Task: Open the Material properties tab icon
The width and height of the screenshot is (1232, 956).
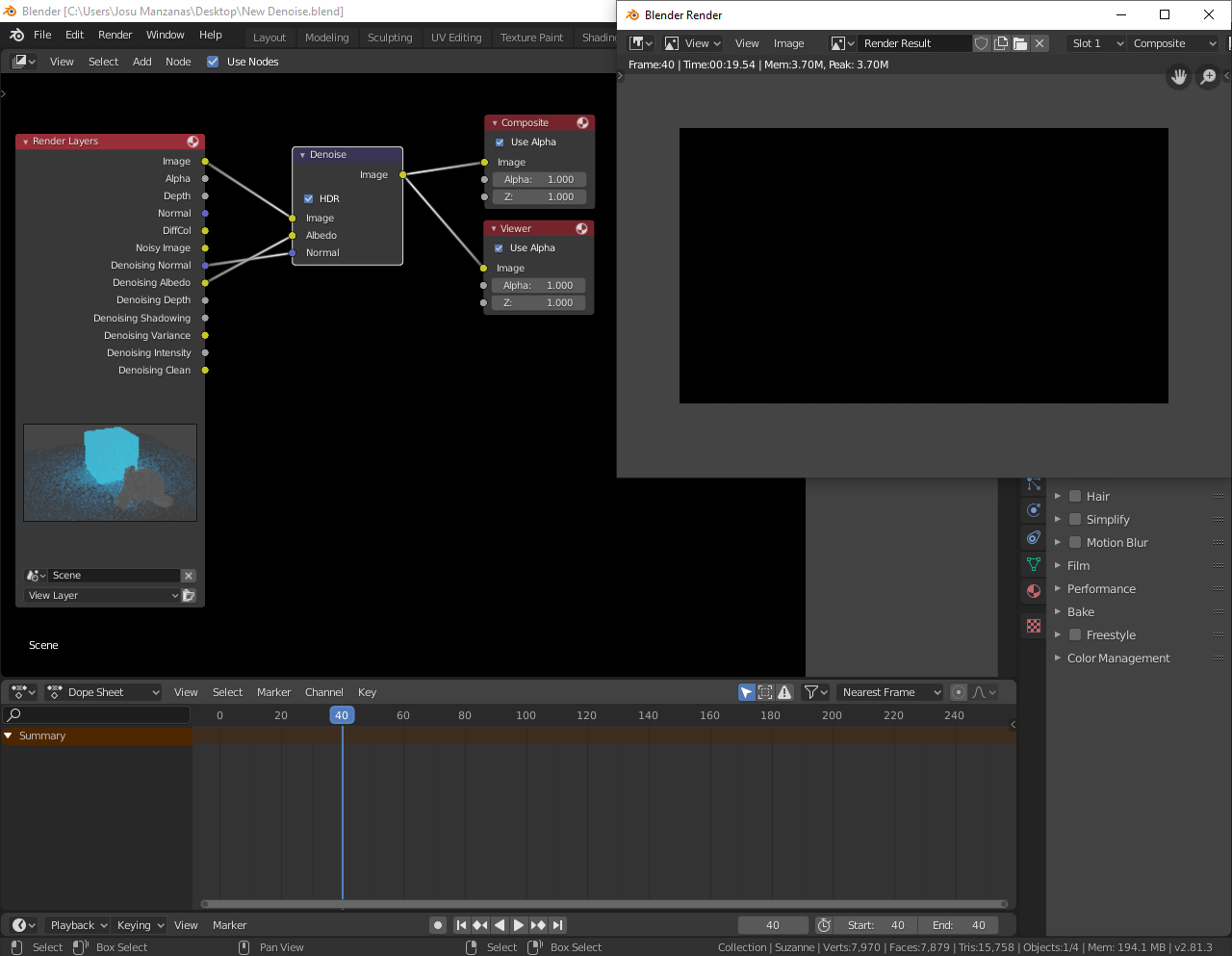Action: point(1034,591)
